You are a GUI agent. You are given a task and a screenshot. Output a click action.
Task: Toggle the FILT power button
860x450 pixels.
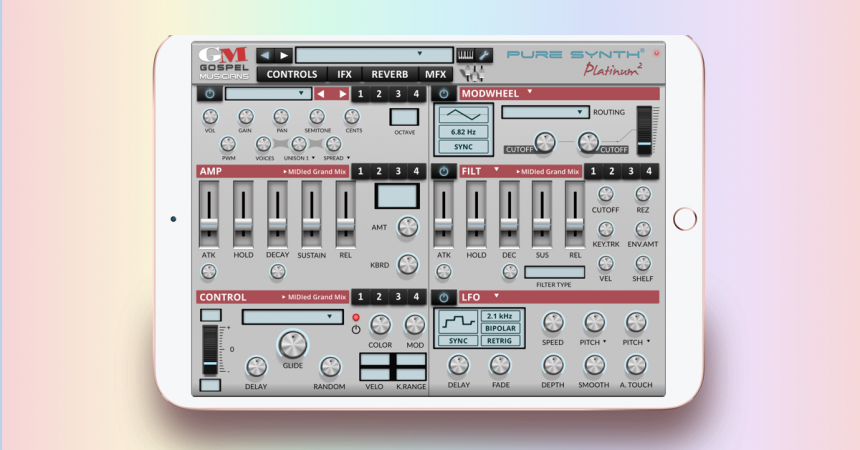pos(444,172)
